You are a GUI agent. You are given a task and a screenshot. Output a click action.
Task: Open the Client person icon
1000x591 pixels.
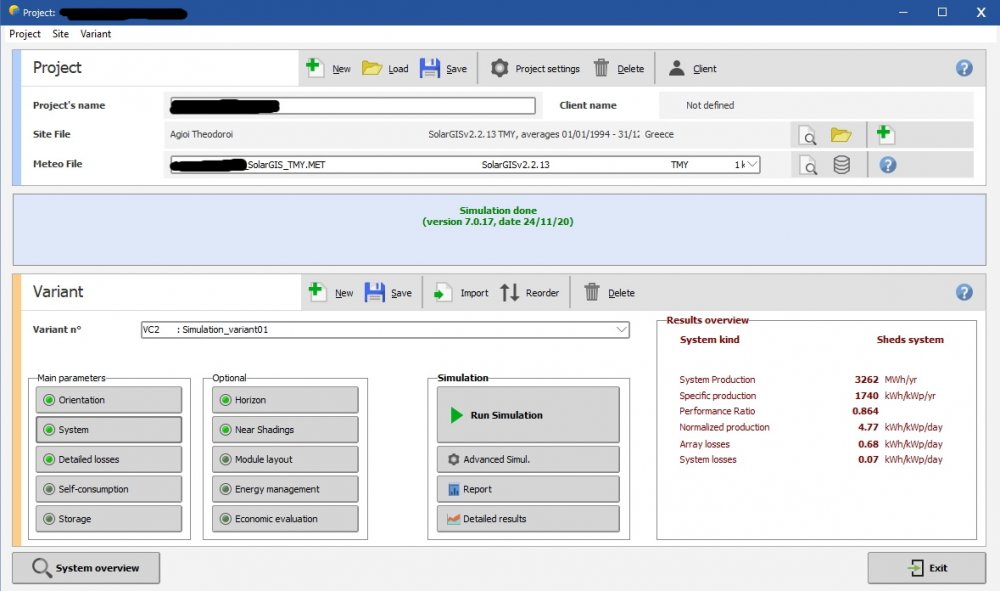pyautogui.click(x=677, y=68)
